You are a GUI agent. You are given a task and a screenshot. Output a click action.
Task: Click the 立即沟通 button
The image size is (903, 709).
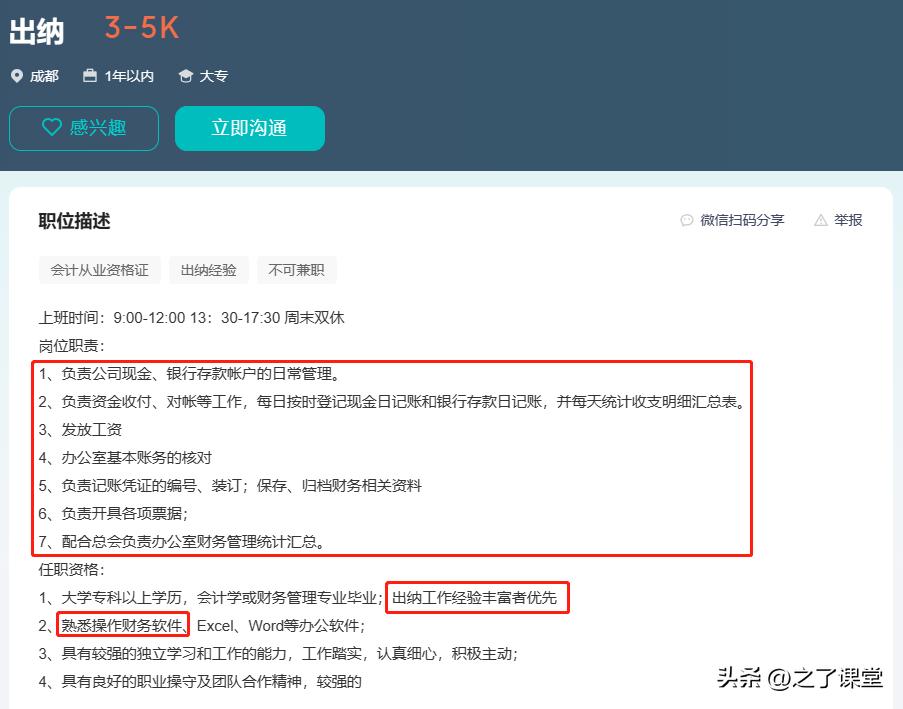(249, 128)
